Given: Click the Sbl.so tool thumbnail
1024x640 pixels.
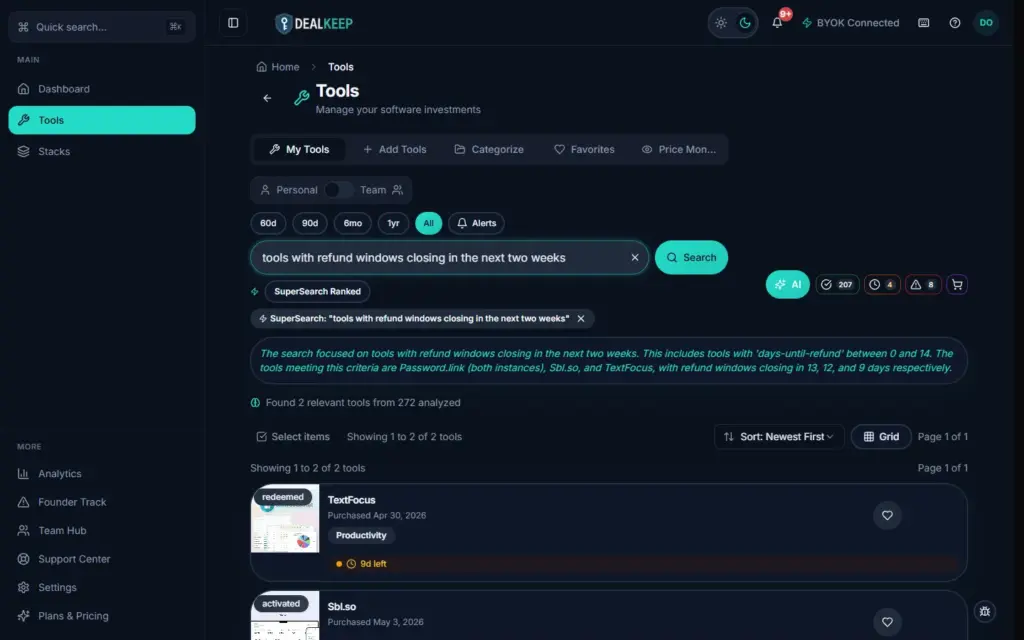Looking at the screenshot, I should [285, 616].
